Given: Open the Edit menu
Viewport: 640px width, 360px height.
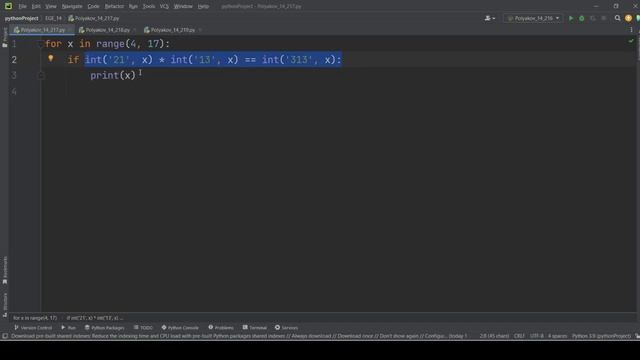Looking at the screenshot, I should click(36, 7).
